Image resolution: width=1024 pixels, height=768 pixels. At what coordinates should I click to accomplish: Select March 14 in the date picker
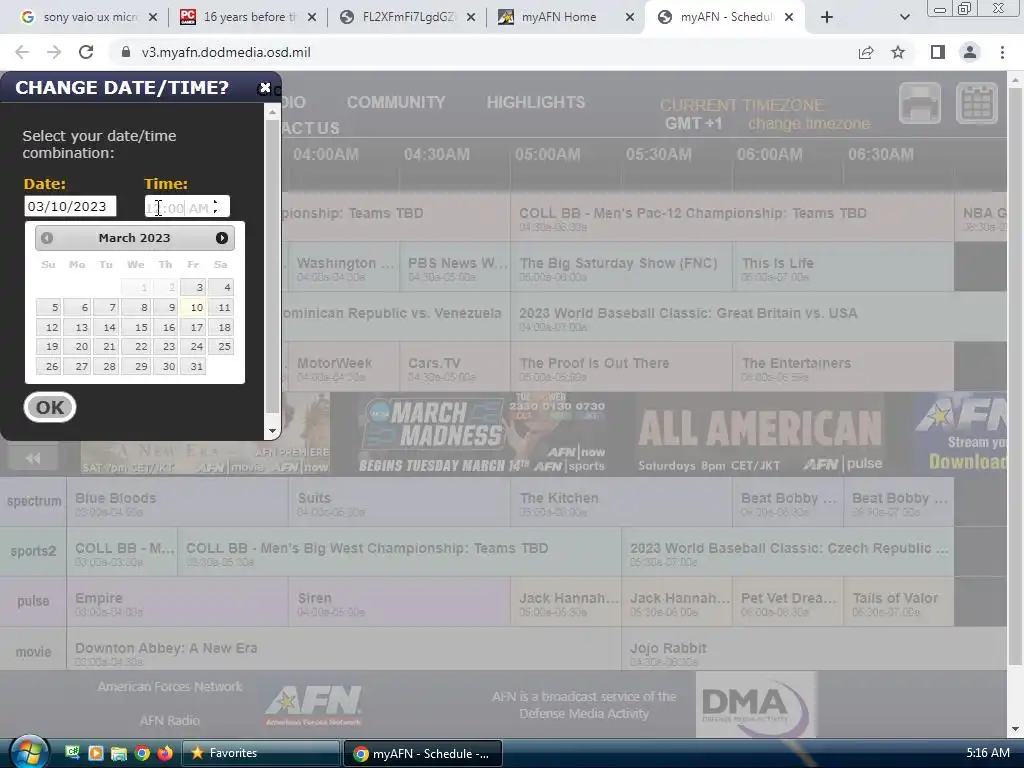click(x=106, y=327)
